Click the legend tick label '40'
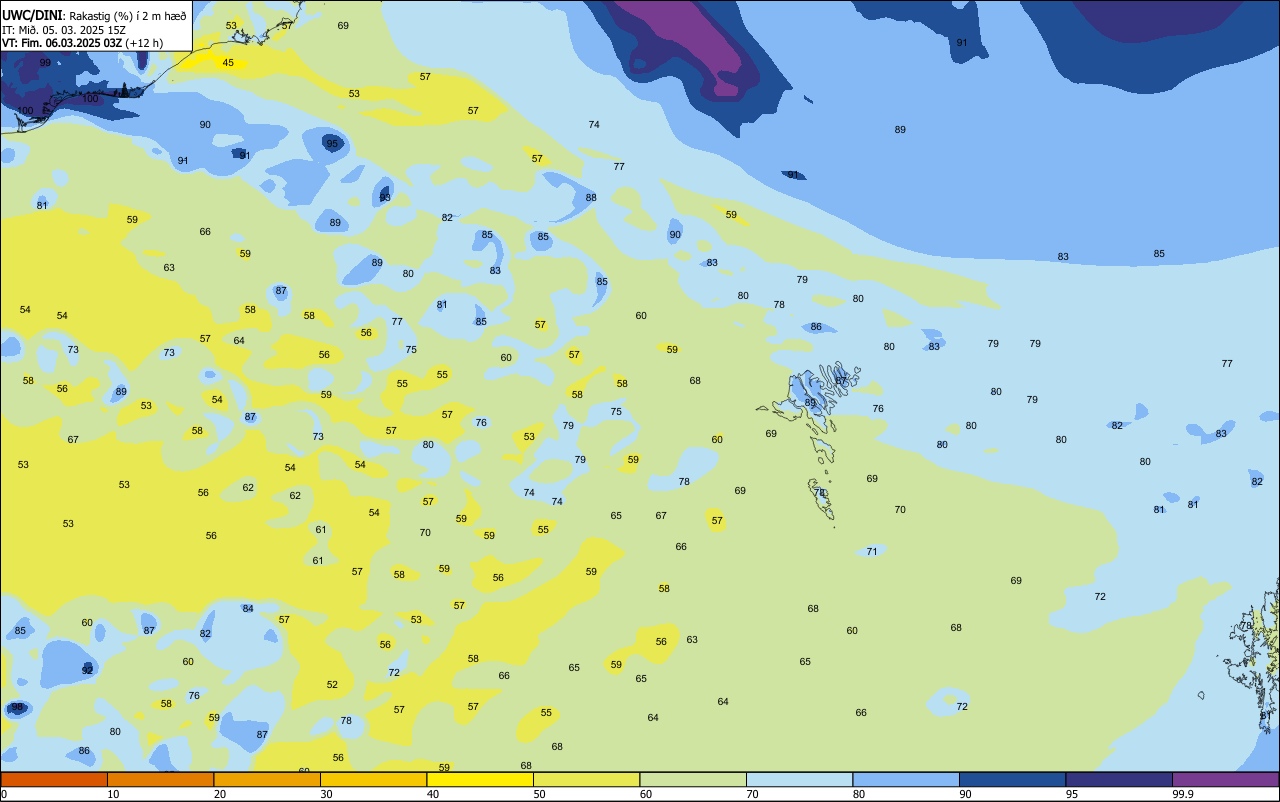The image size is (1280, 802). pos(433,794)
